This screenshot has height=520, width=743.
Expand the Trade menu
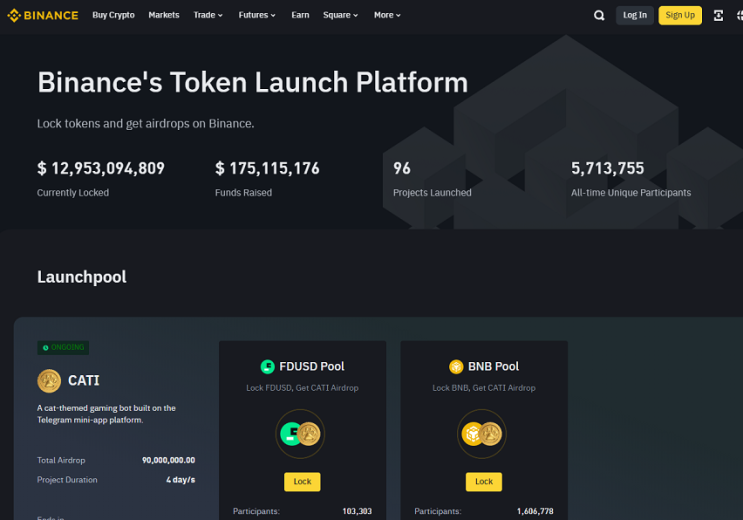tap(208, 15)
